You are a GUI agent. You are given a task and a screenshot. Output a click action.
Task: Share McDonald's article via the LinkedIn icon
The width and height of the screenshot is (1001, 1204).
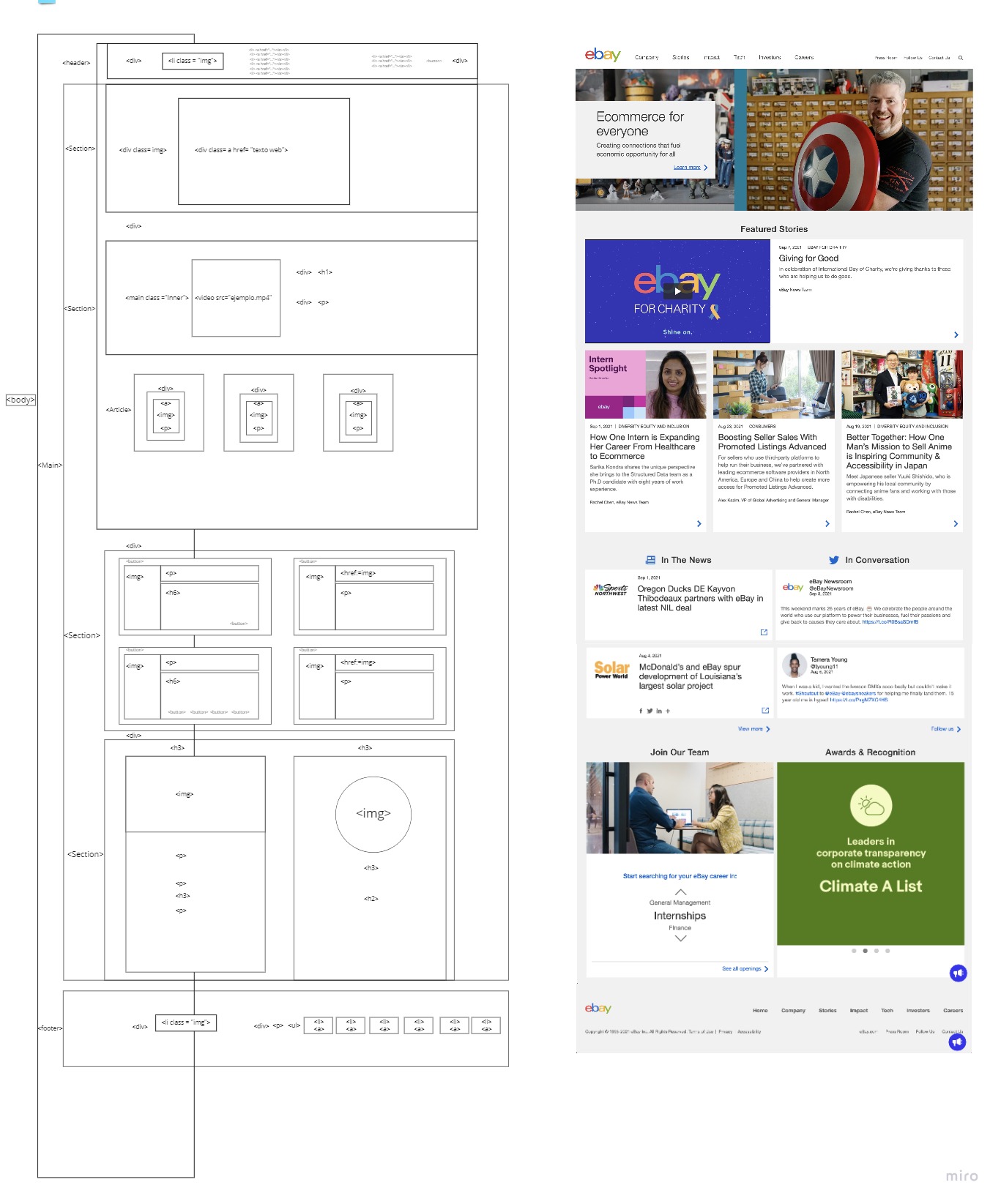[x=659, y=711]
